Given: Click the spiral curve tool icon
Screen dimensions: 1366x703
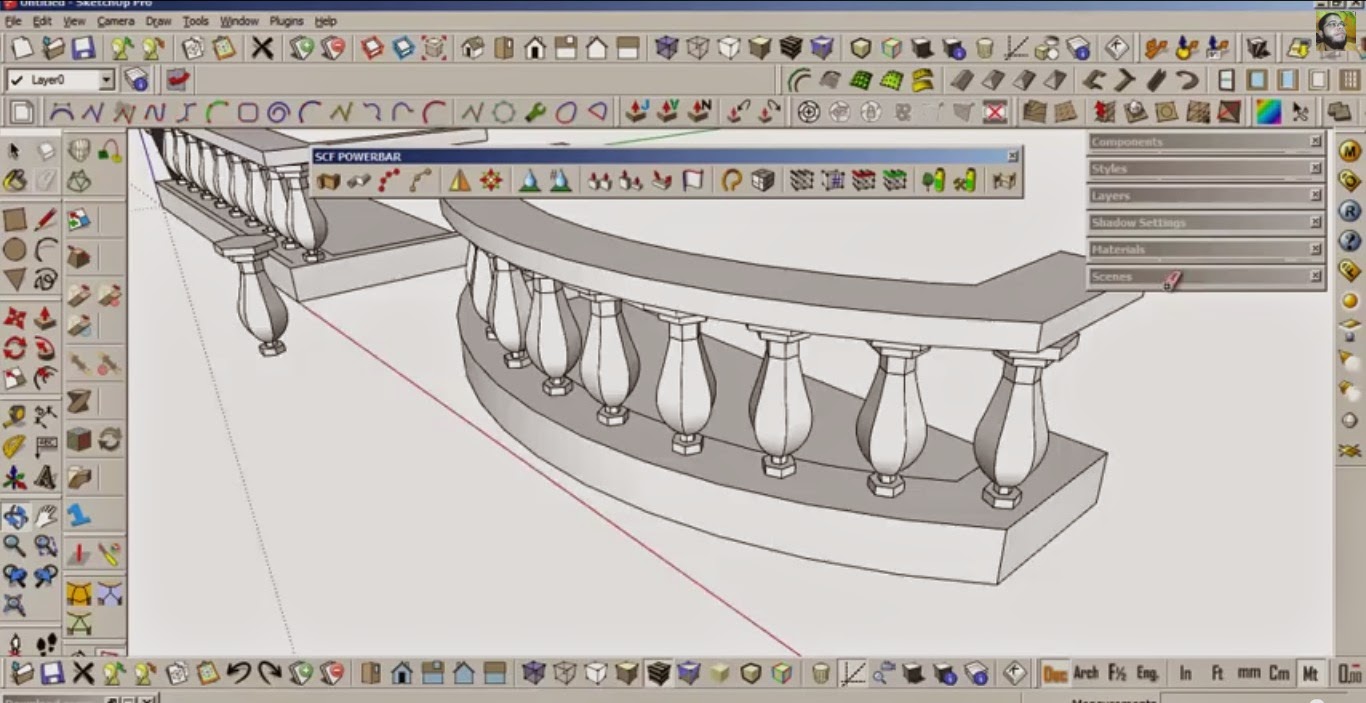Looking at the screenshot, I should click(278, 112).
